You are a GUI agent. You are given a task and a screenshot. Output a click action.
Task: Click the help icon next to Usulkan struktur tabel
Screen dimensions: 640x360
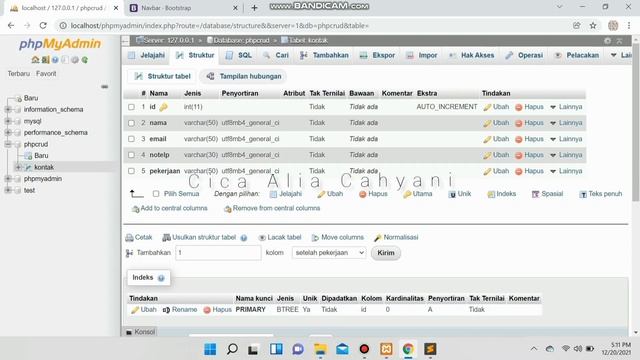click(244, 238)
